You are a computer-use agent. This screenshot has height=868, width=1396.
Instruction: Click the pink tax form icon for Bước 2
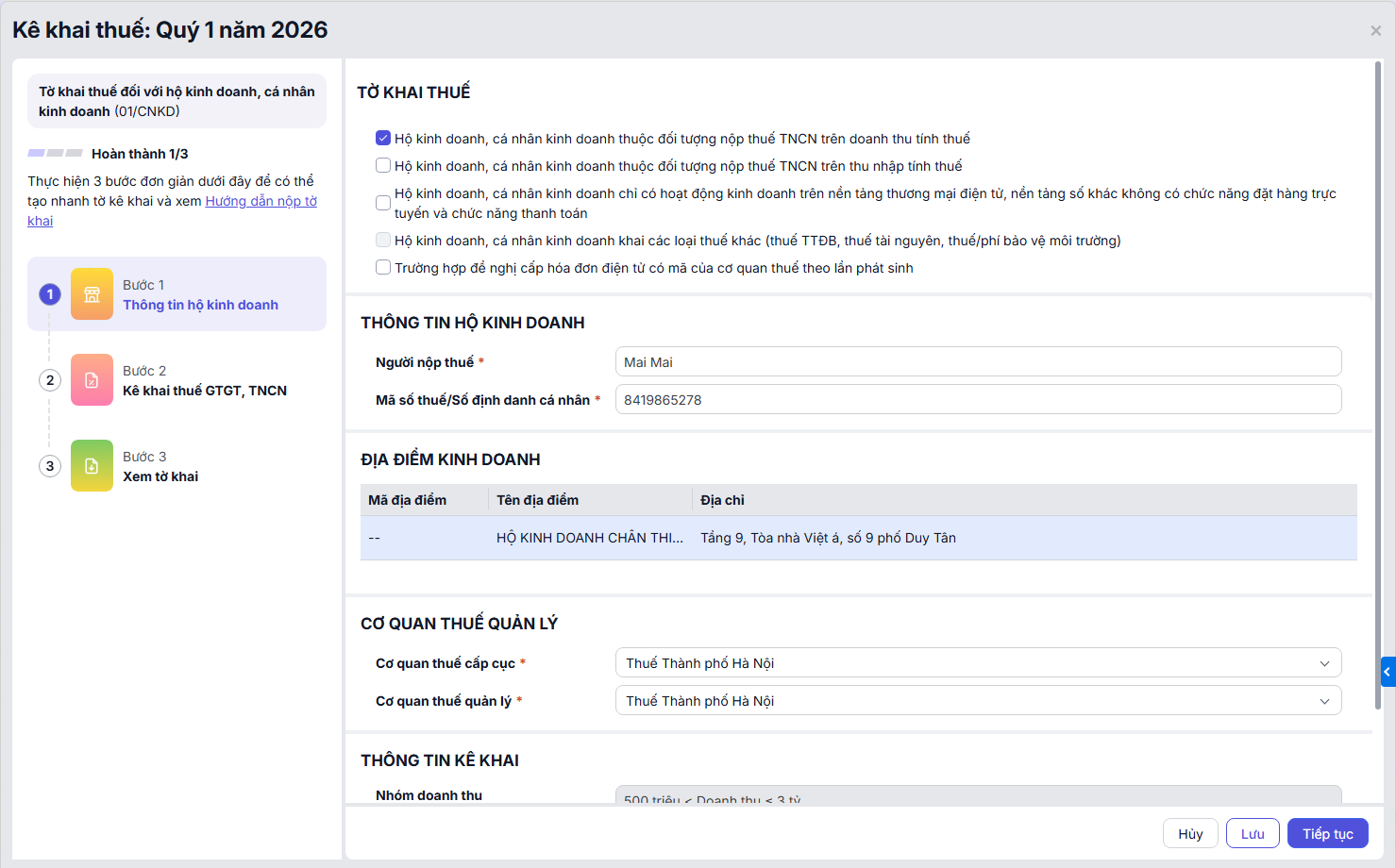point(92,380)
